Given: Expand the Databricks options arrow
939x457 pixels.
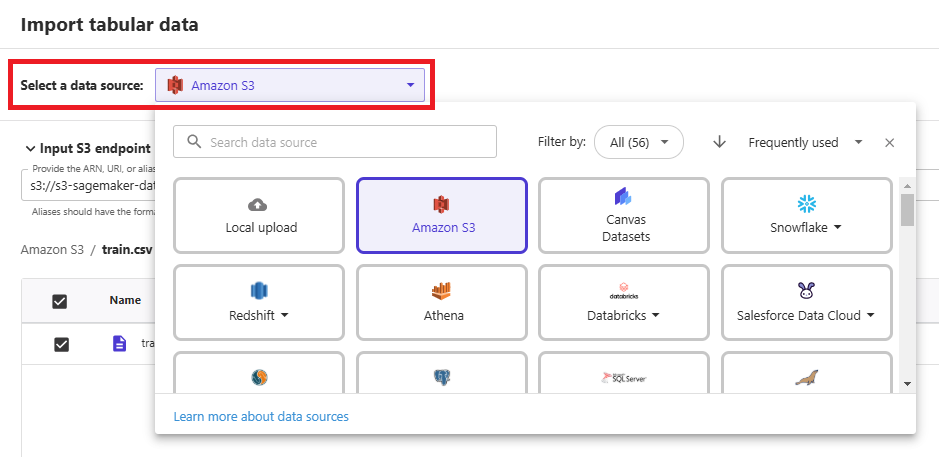Looking at the screenshot, I should coord(655,315).
